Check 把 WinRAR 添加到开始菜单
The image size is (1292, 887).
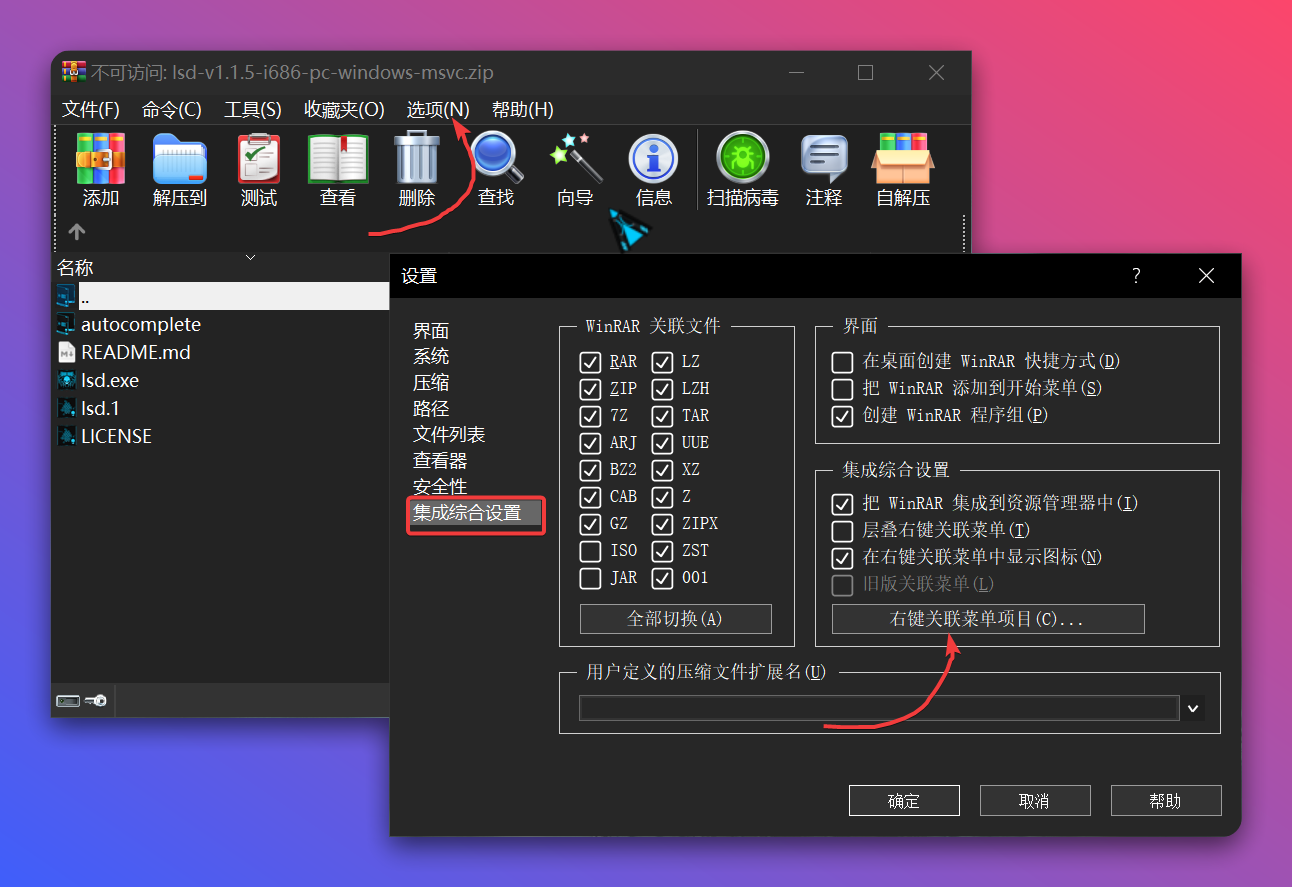(843, 388)
